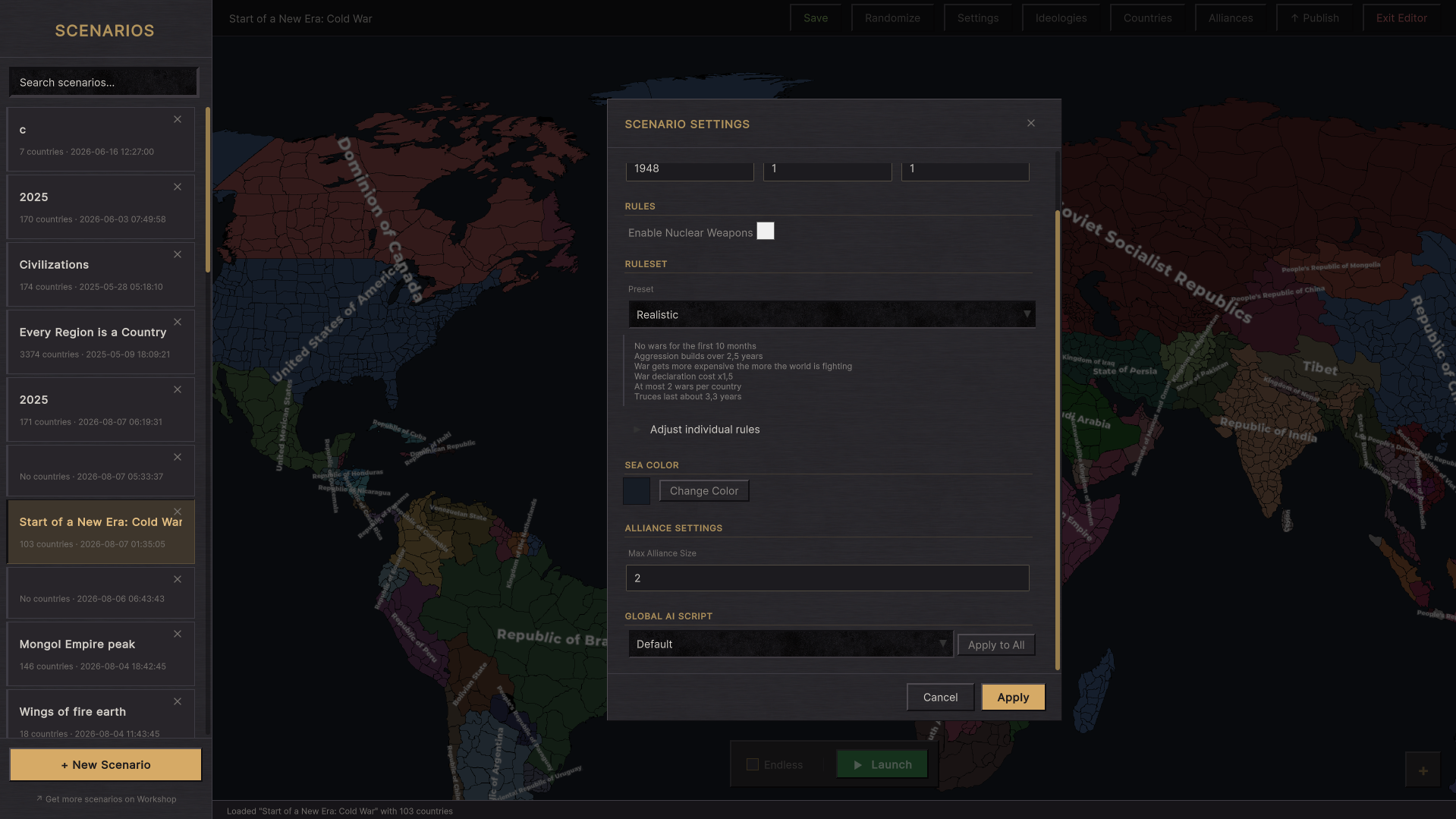Open the Countries menu

click(1147, 18)
